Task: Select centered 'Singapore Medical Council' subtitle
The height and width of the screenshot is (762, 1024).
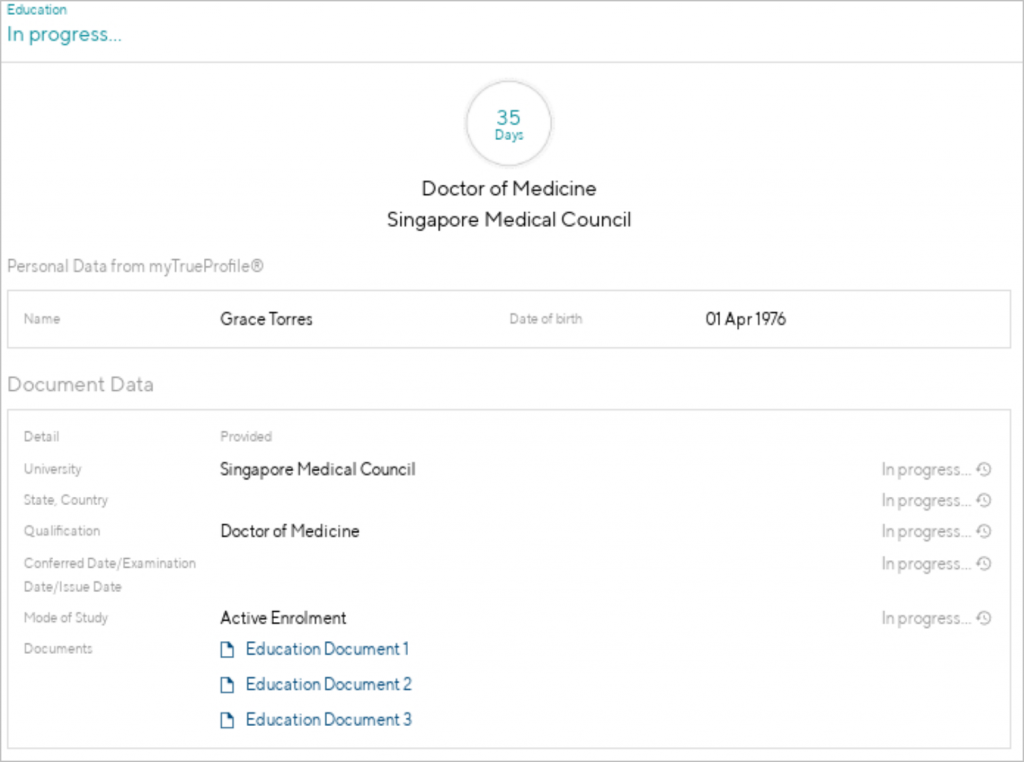Action: pyautogui.click(x=509, y=219)
